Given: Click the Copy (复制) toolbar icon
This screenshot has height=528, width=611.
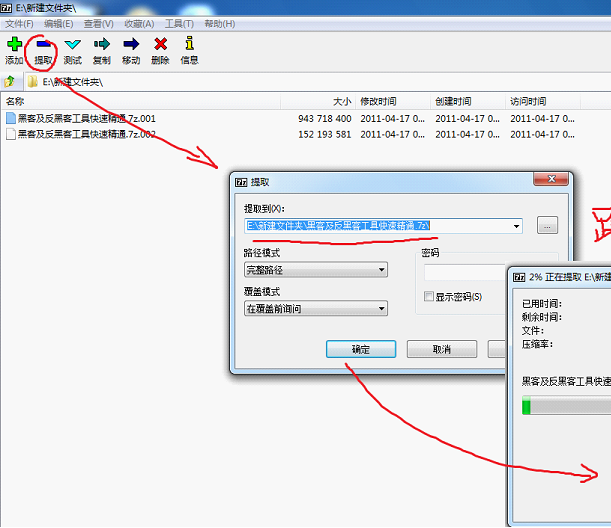Looking at the screenshot, I should point(102,44).
